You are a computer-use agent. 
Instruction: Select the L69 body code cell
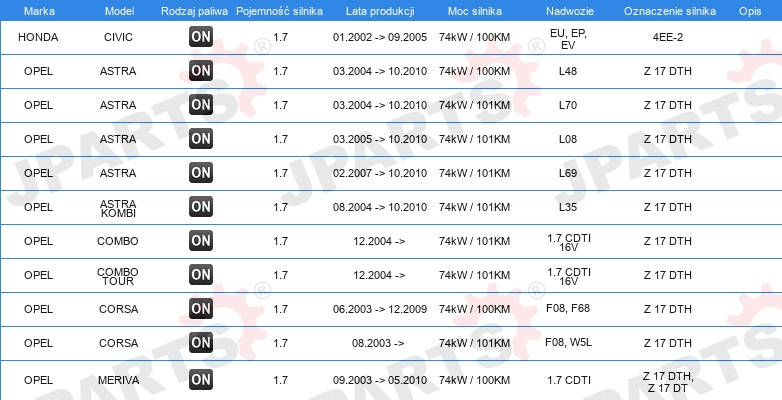point(568,173)
